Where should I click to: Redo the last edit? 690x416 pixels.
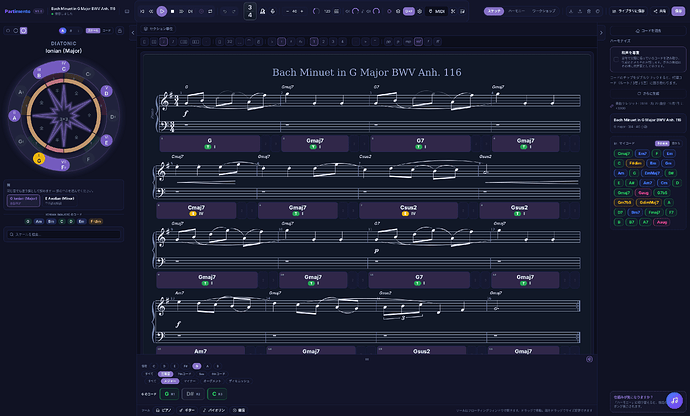click(x=234, y=11)
